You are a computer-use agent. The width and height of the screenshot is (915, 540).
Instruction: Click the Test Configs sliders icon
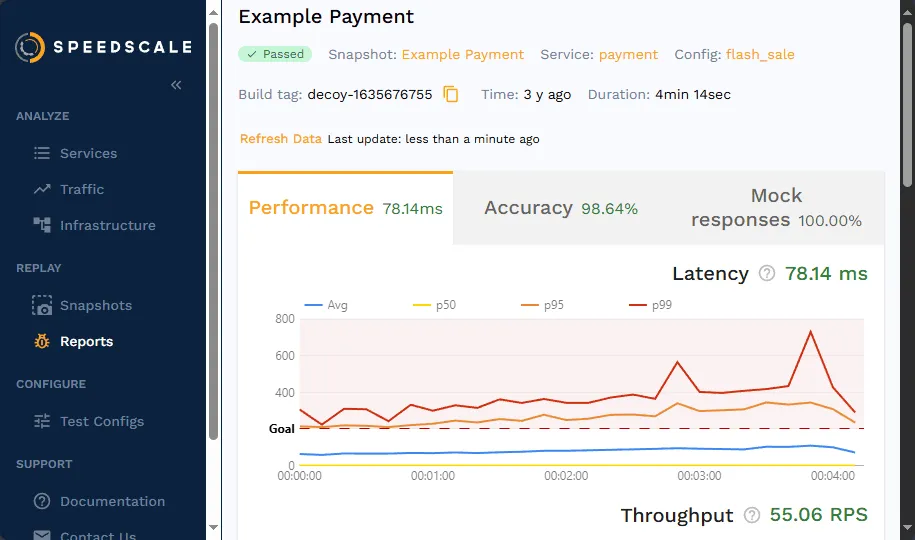pos(41,421)
